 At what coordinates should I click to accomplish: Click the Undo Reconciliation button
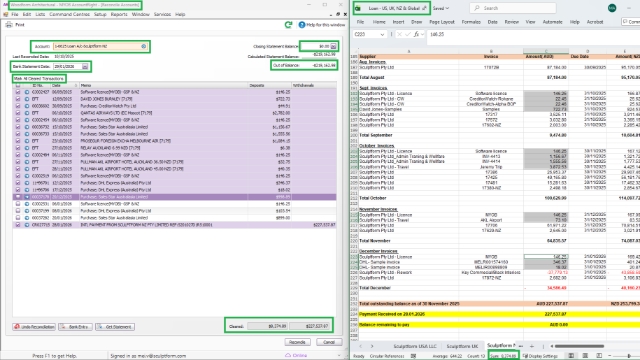click(34, 327)
